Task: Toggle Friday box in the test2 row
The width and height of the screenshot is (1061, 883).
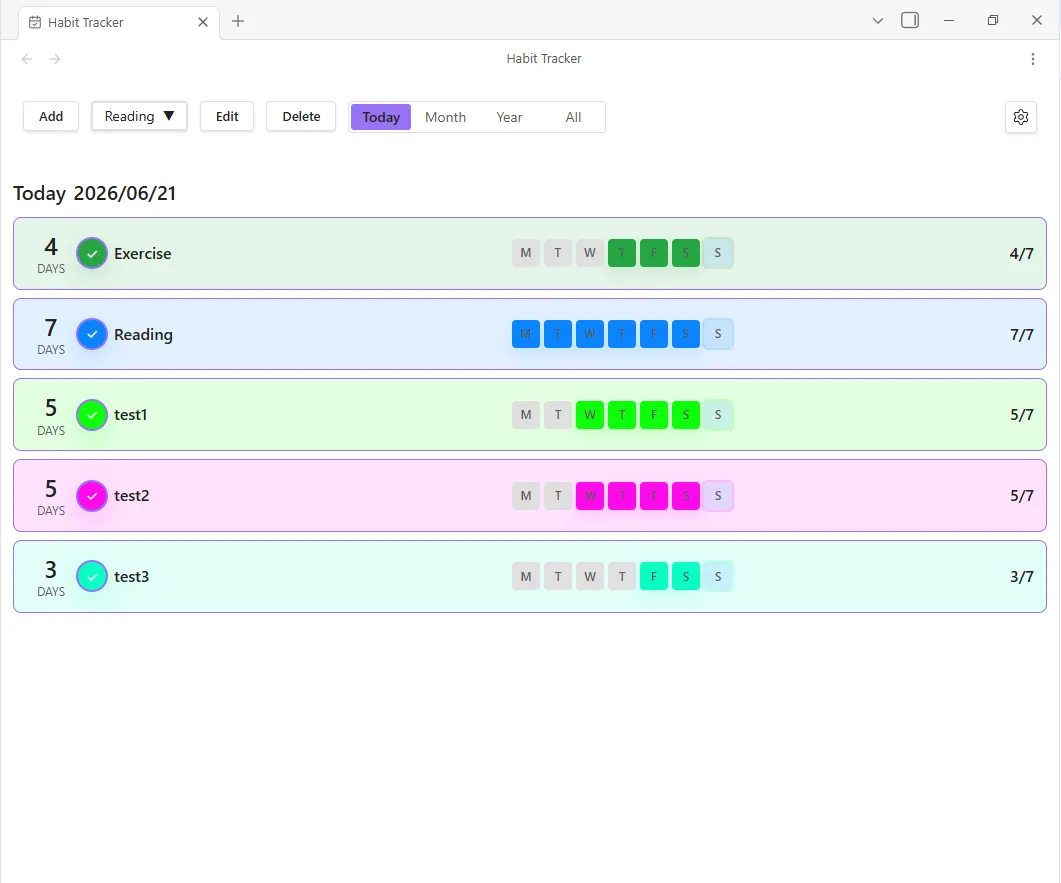Action: coord(654,496)
